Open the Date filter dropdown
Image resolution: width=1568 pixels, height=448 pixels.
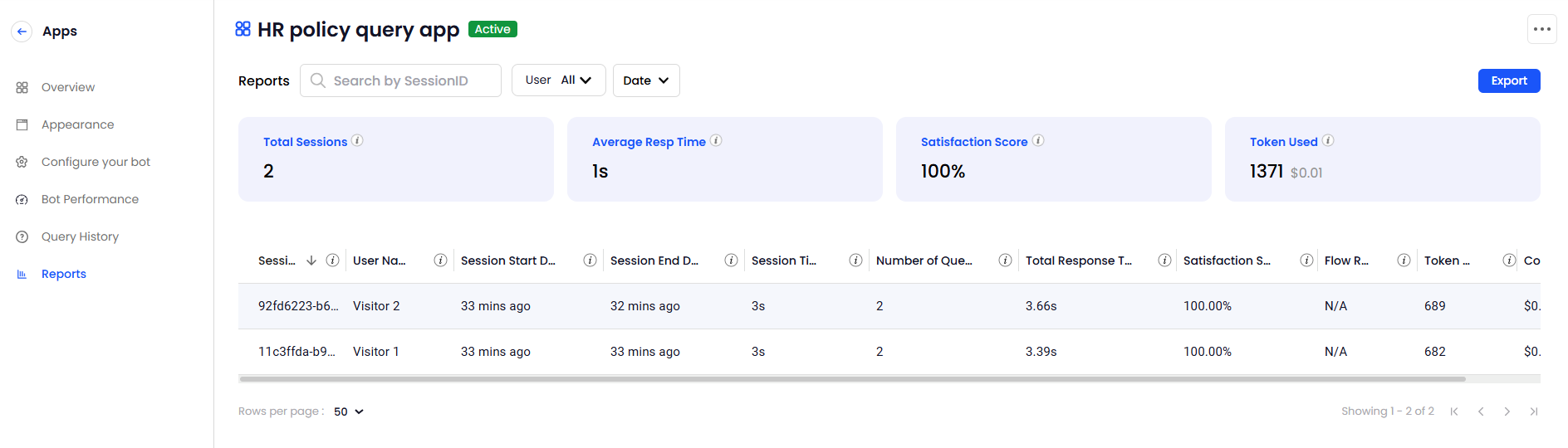646,80
